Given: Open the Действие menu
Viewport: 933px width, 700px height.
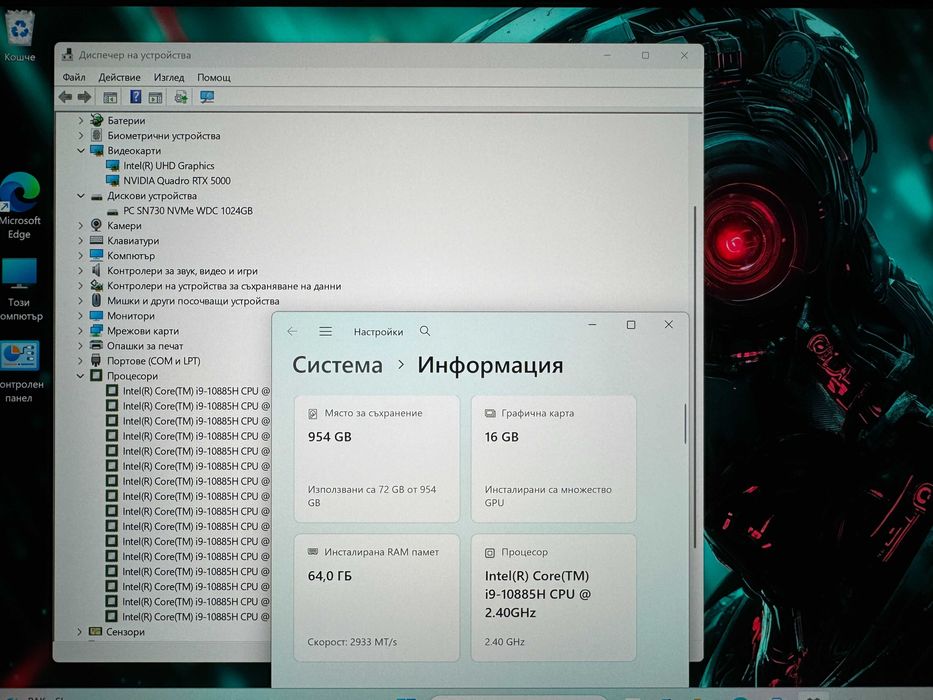Looking at the screenshot, I should click(120, 77).
